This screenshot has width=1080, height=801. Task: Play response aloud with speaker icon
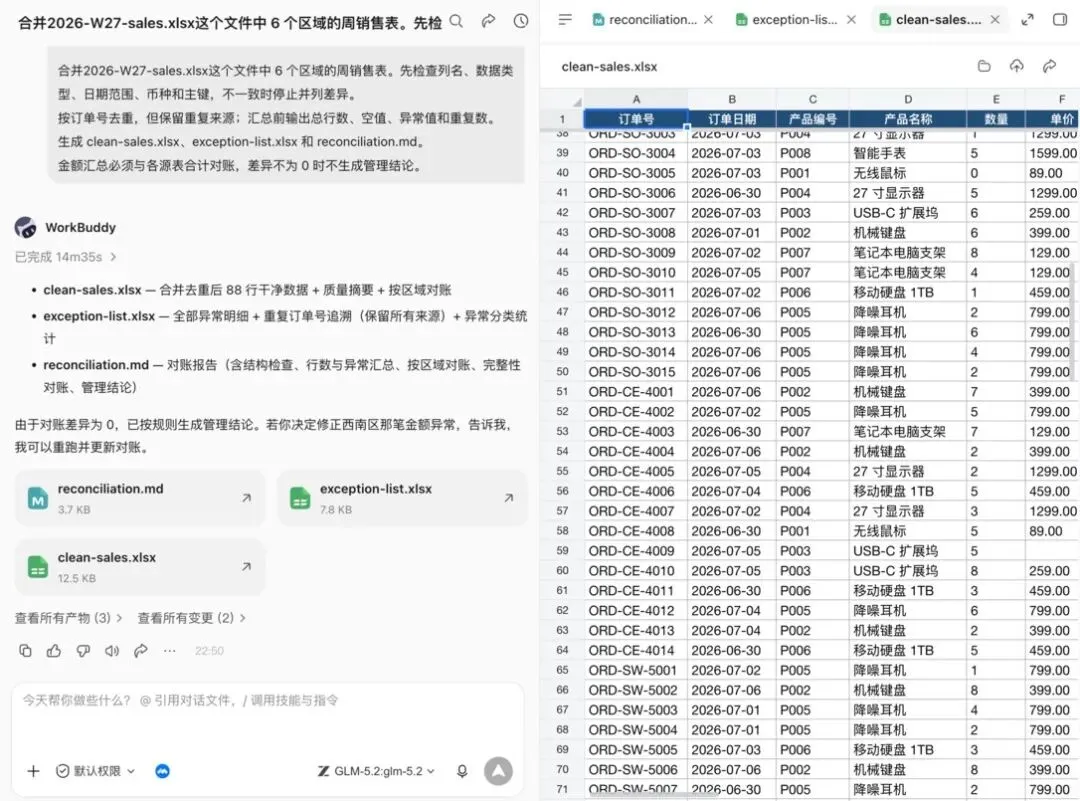click(112, 651)
